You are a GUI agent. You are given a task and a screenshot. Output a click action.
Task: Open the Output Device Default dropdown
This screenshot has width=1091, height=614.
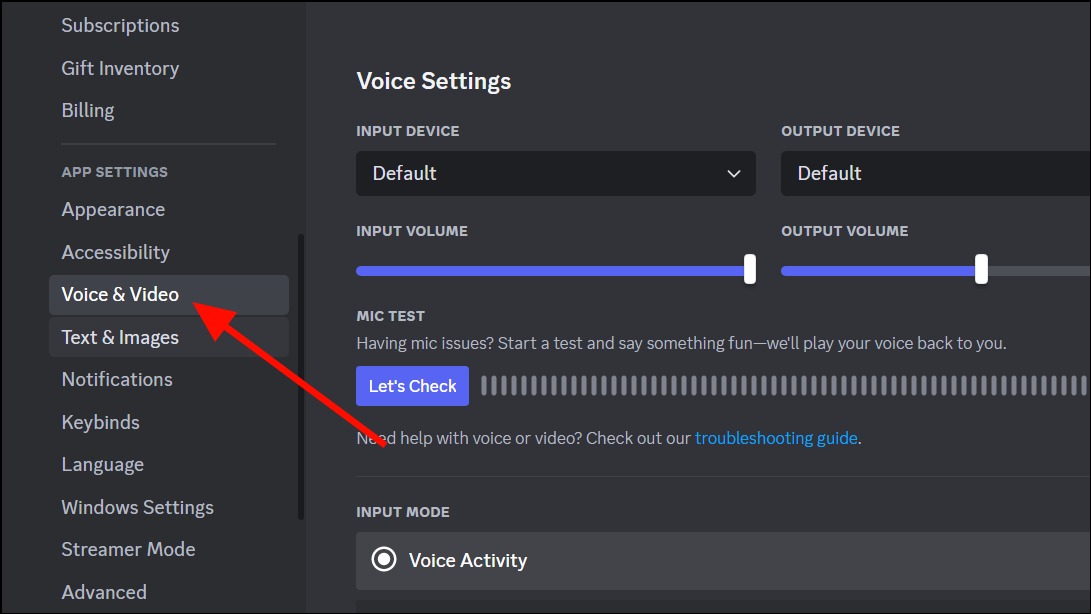(935, 173)
